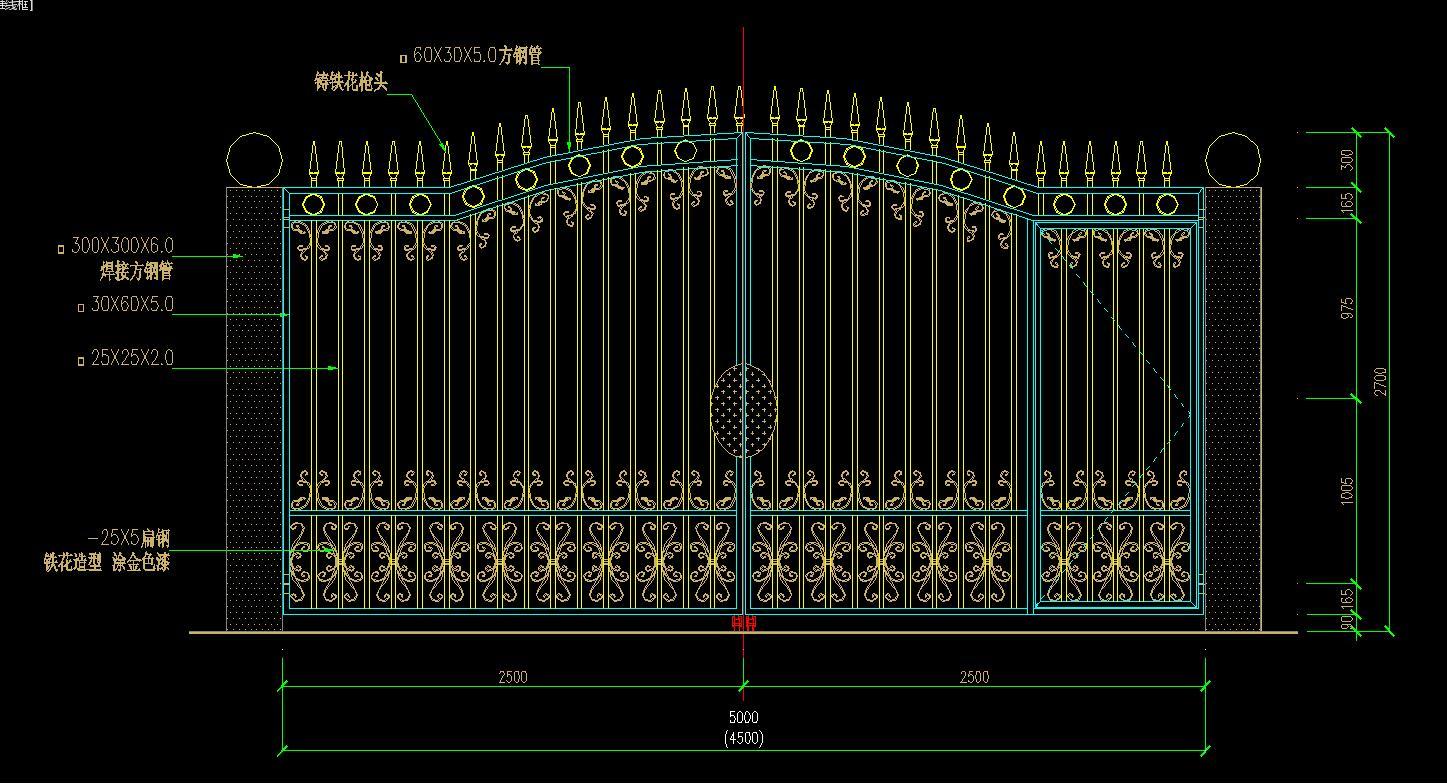
Task: Click the 300X300X6.0 annotation text
Action: (x=122, y=246)
